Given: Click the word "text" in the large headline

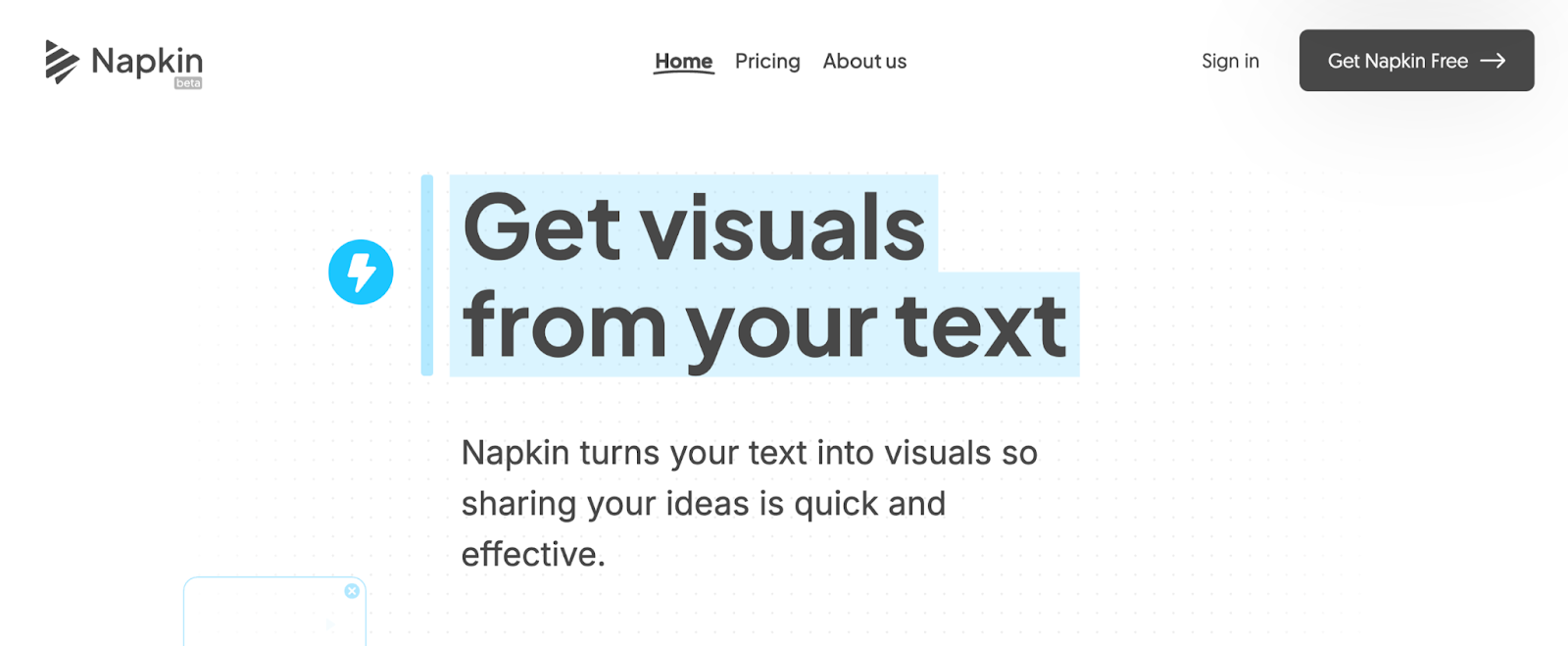Looking at the screenshot, I should [x=980, y=325].
